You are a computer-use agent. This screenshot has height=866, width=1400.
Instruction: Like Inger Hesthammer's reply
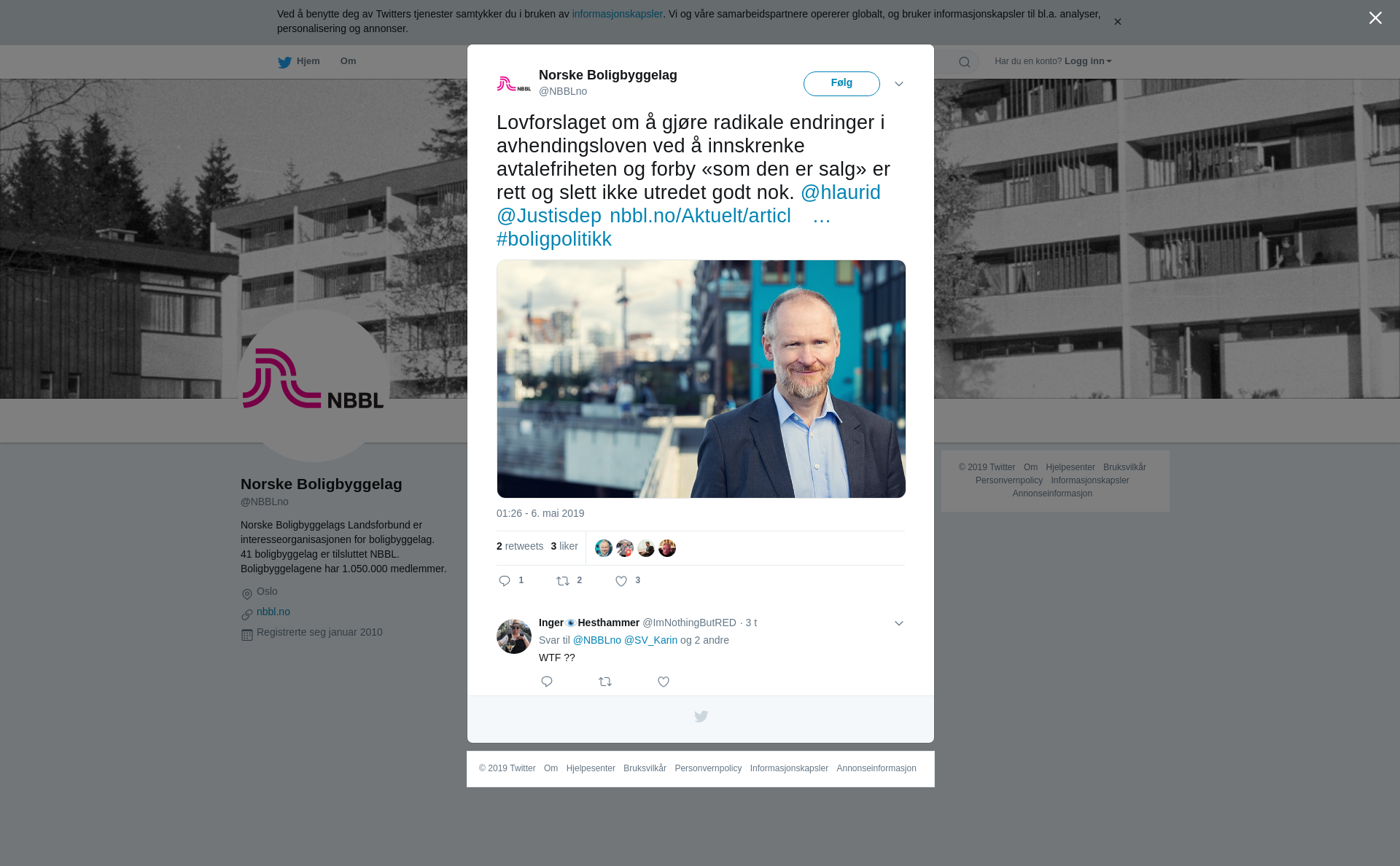click(x=664, y=682)
